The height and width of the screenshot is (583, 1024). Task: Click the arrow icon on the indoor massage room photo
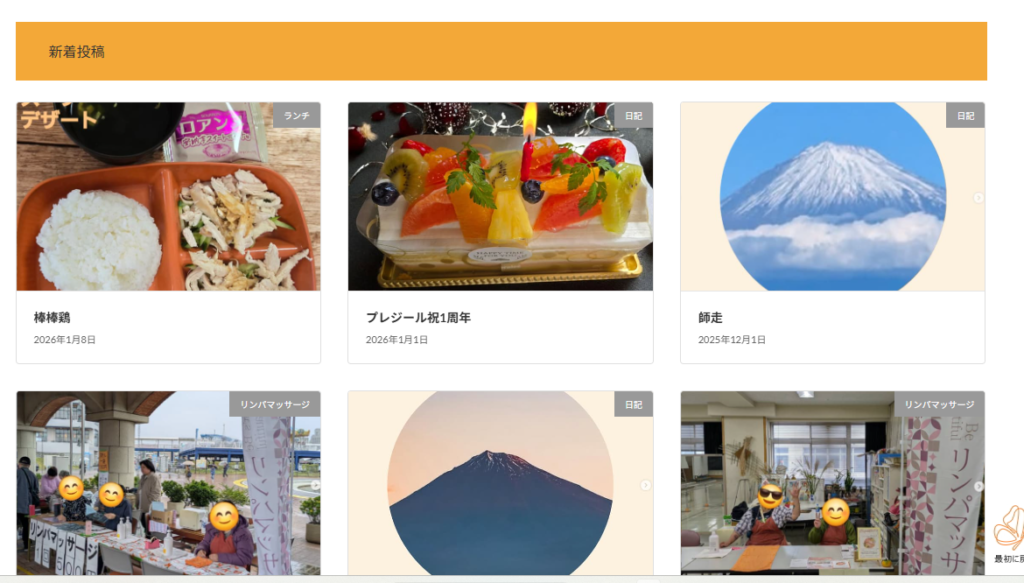pos(978,486)
